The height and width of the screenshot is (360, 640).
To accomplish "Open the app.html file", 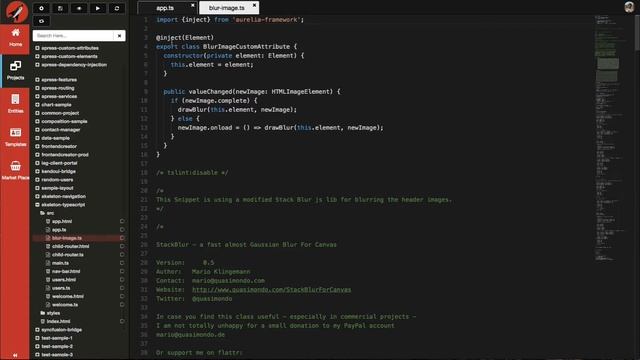I will click(x=62, y=222).
